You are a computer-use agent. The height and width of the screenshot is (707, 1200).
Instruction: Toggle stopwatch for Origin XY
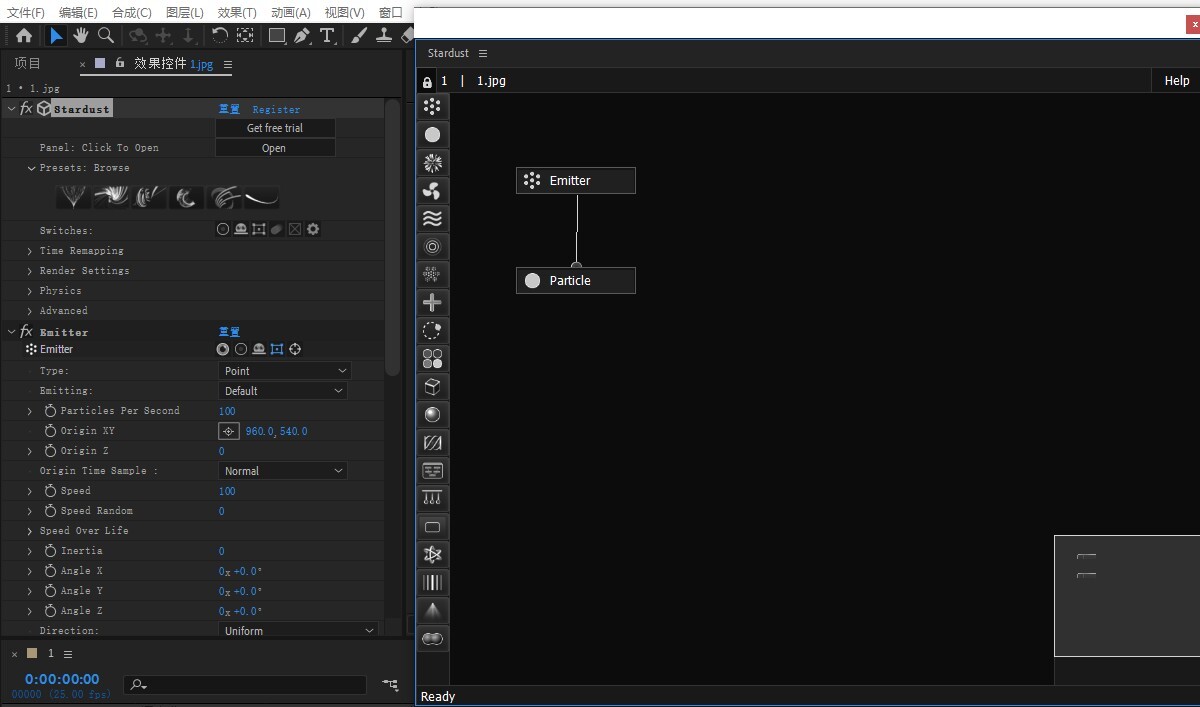click(x=51, y=431)
